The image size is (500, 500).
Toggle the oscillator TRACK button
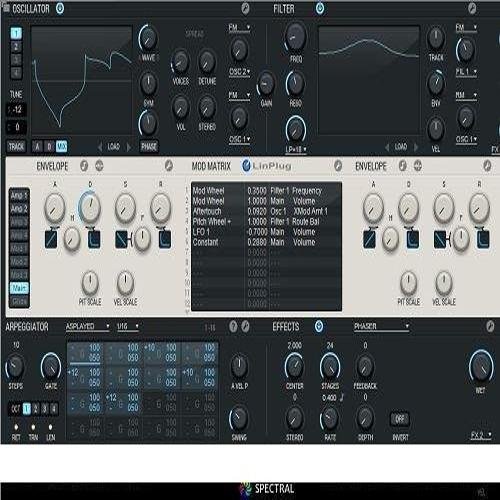point(16,146)
